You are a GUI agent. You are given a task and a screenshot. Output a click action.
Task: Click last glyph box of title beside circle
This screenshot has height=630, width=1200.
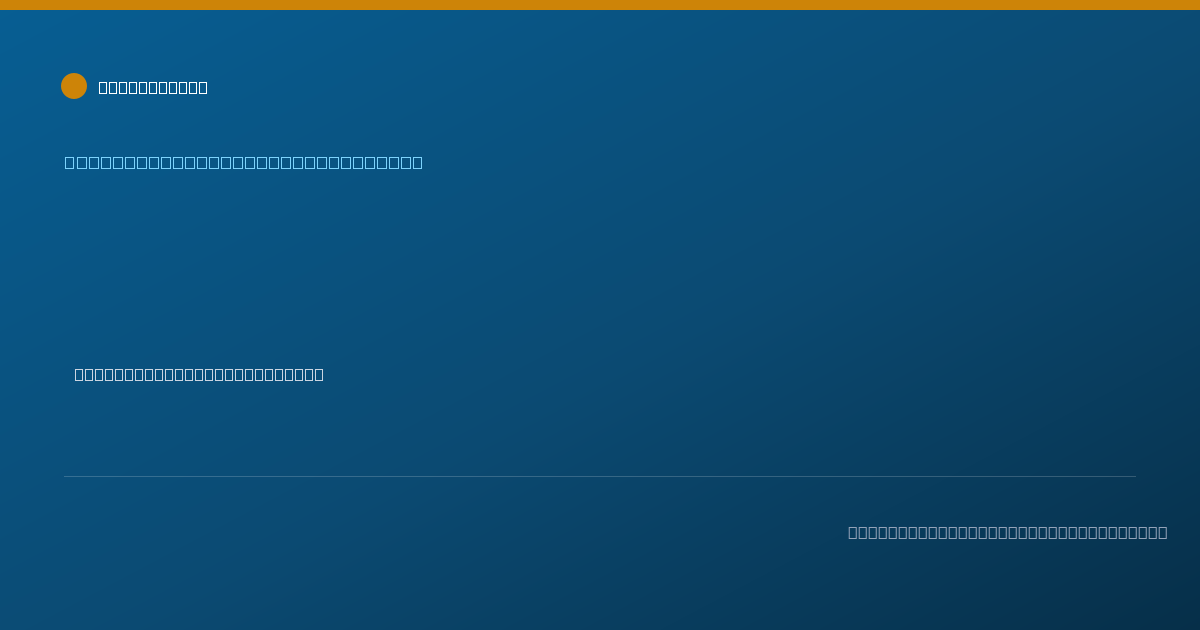[202, 87]
